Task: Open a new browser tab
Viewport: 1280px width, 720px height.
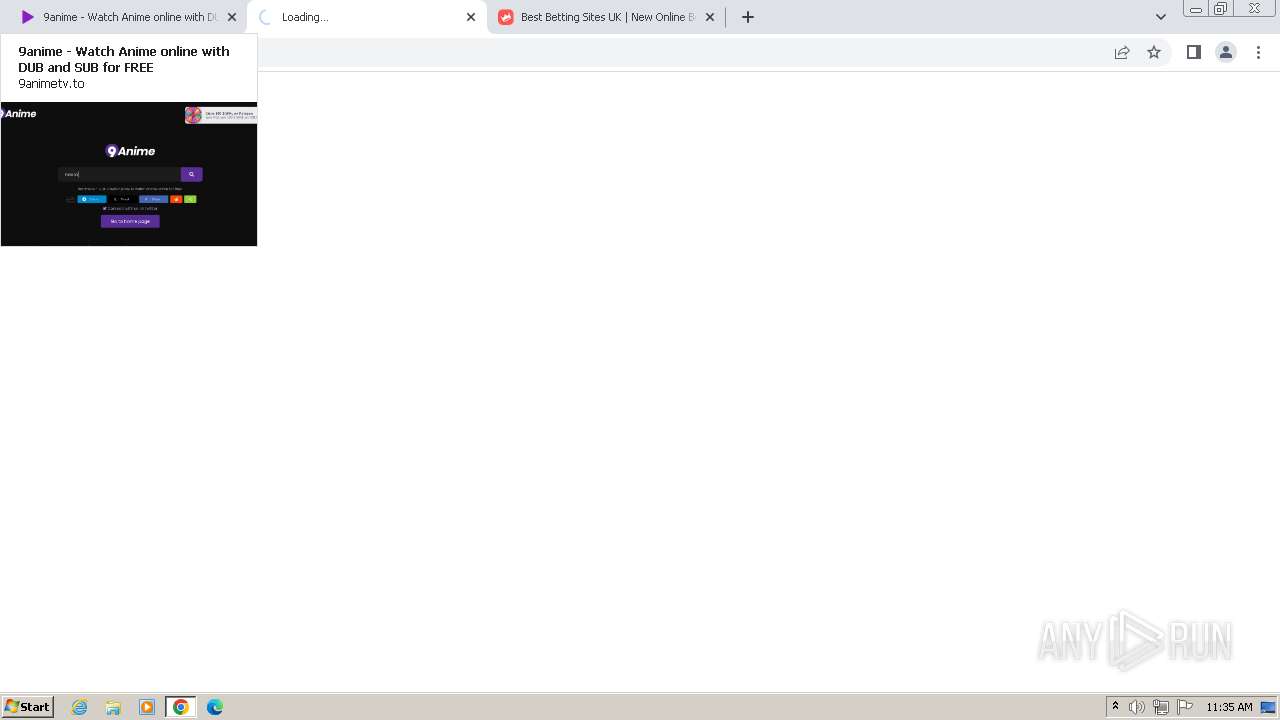Action: coord(748,17)
